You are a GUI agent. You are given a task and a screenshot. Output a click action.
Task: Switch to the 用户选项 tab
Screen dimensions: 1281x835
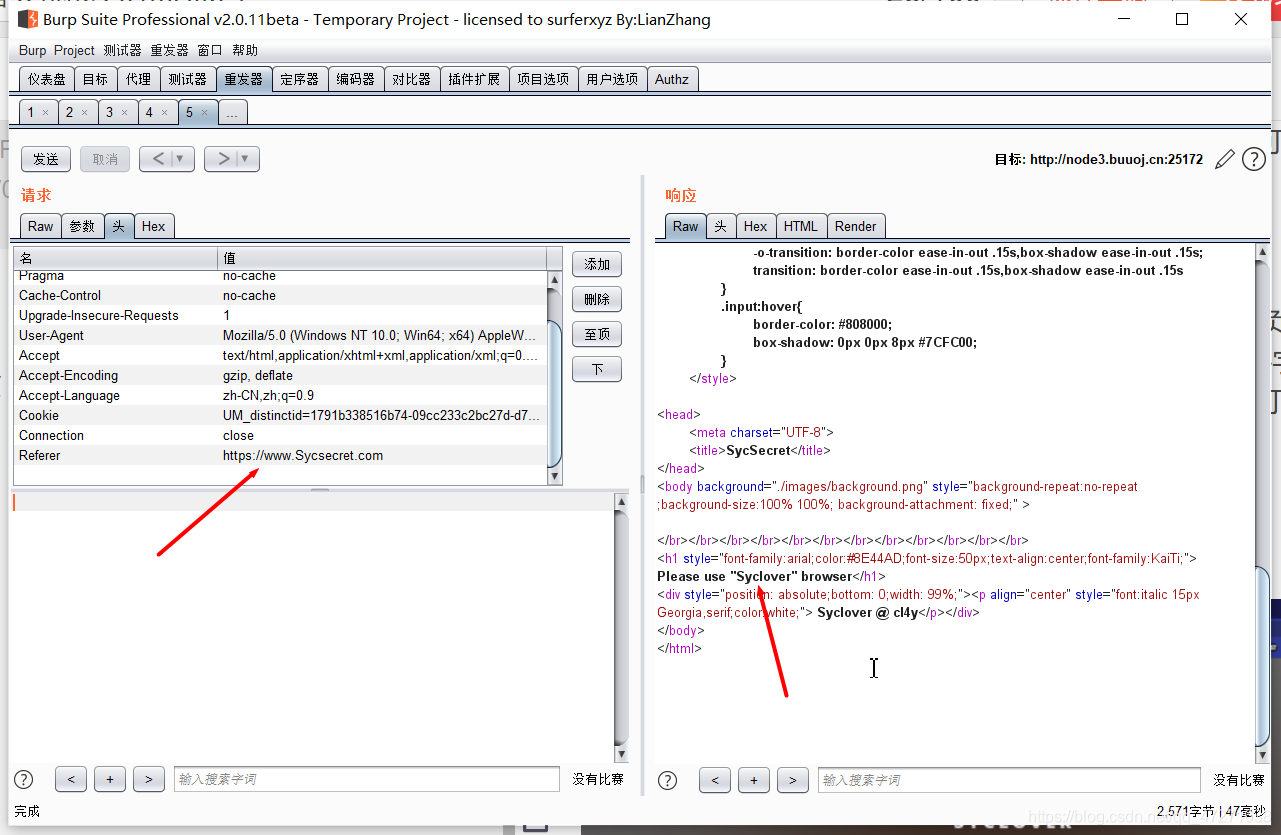point(612,79)
